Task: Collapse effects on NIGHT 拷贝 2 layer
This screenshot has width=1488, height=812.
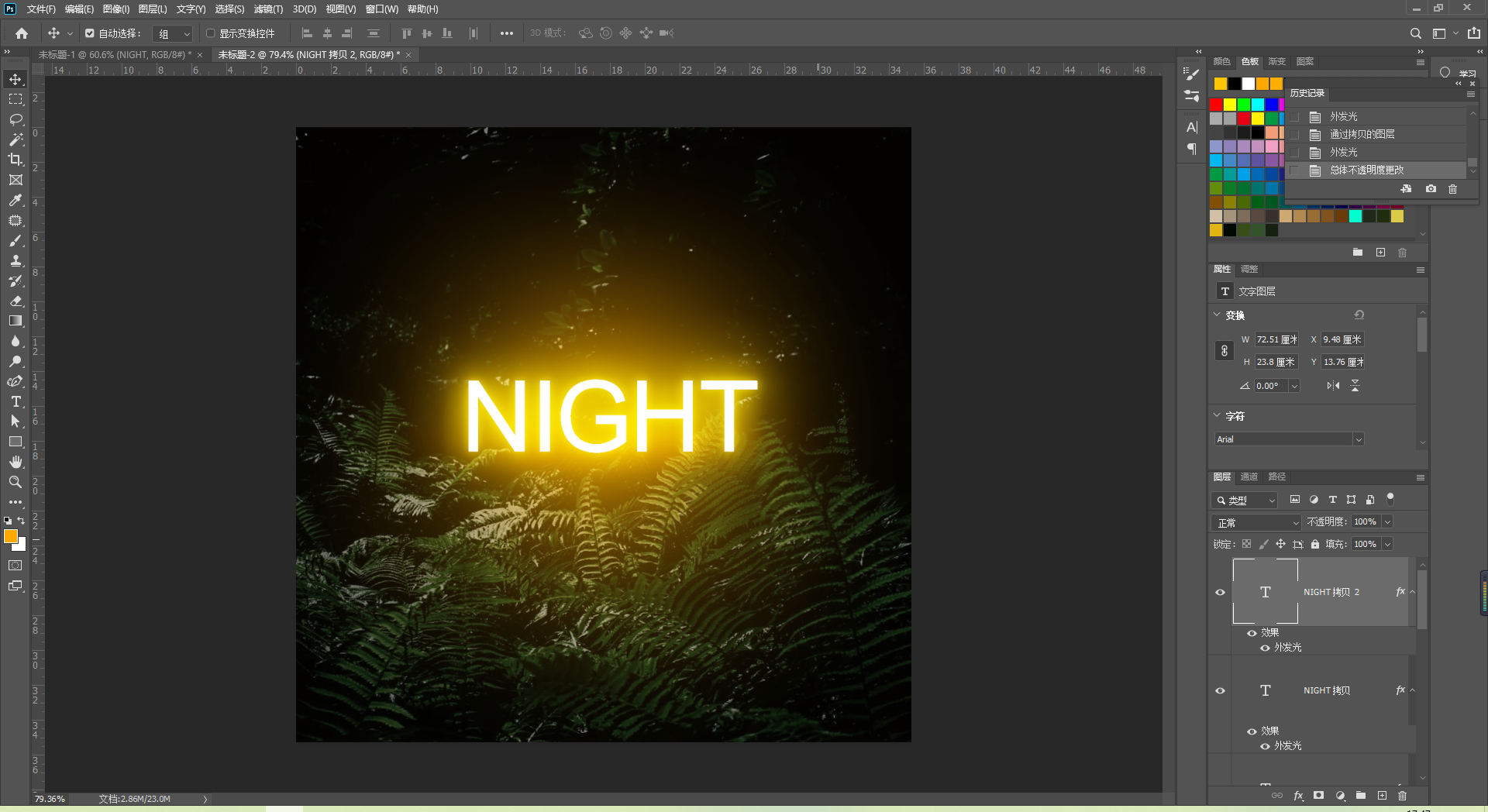Action: (x=1413, y=592)
